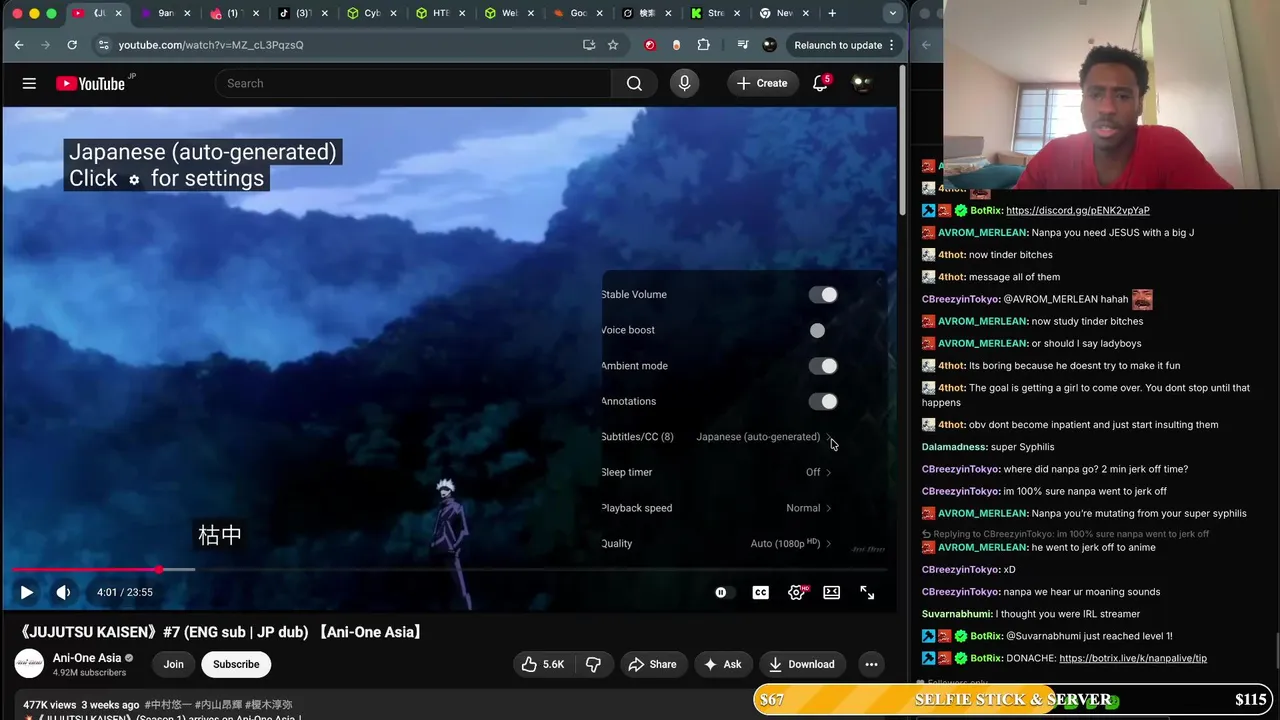Turn off Ambient mode toggle
Screen dimensions: 1280x720
[823, 366]
